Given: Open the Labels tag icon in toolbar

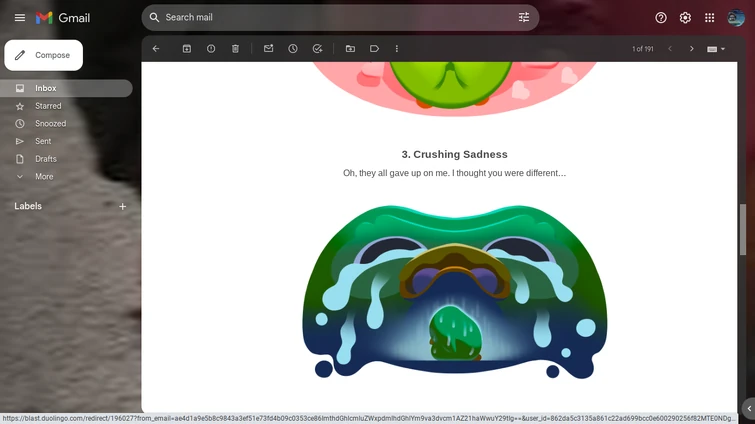Looking at the screenshot, I should pos(374,49).
